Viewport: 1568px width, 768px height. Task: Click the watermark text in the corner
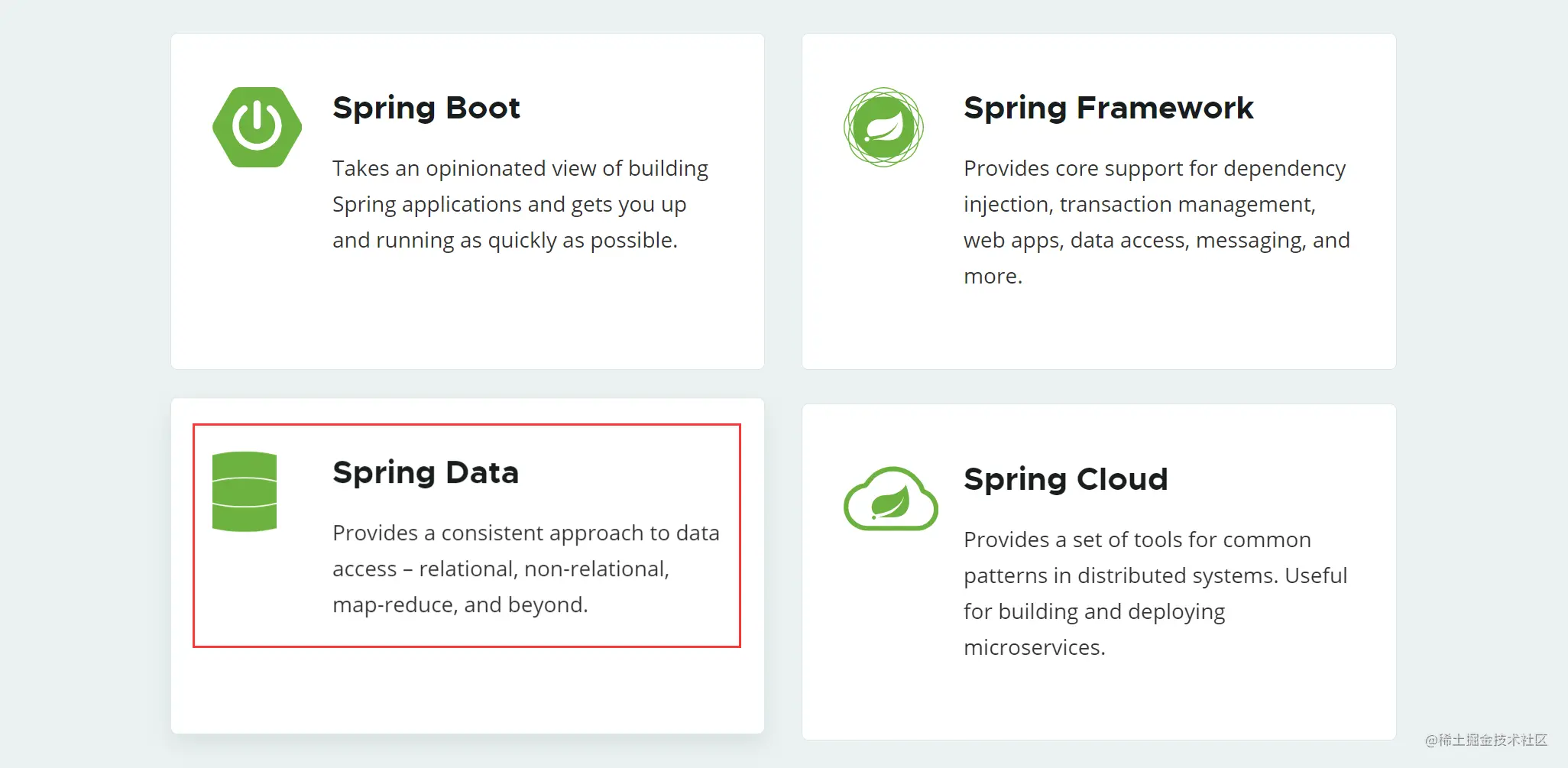click(x=1486, y=740)
